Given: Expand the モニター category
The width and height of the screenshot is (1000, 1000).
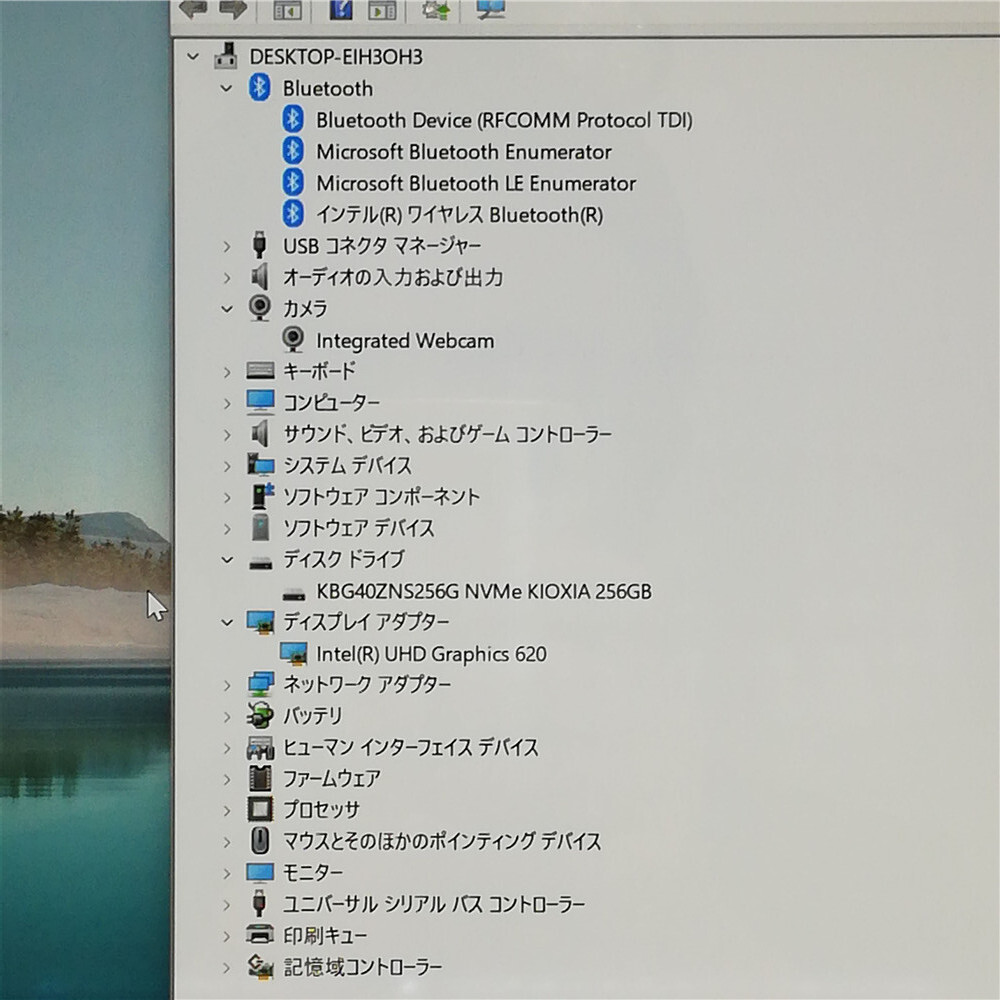Looking at the screenshot, I should (226, 873).
